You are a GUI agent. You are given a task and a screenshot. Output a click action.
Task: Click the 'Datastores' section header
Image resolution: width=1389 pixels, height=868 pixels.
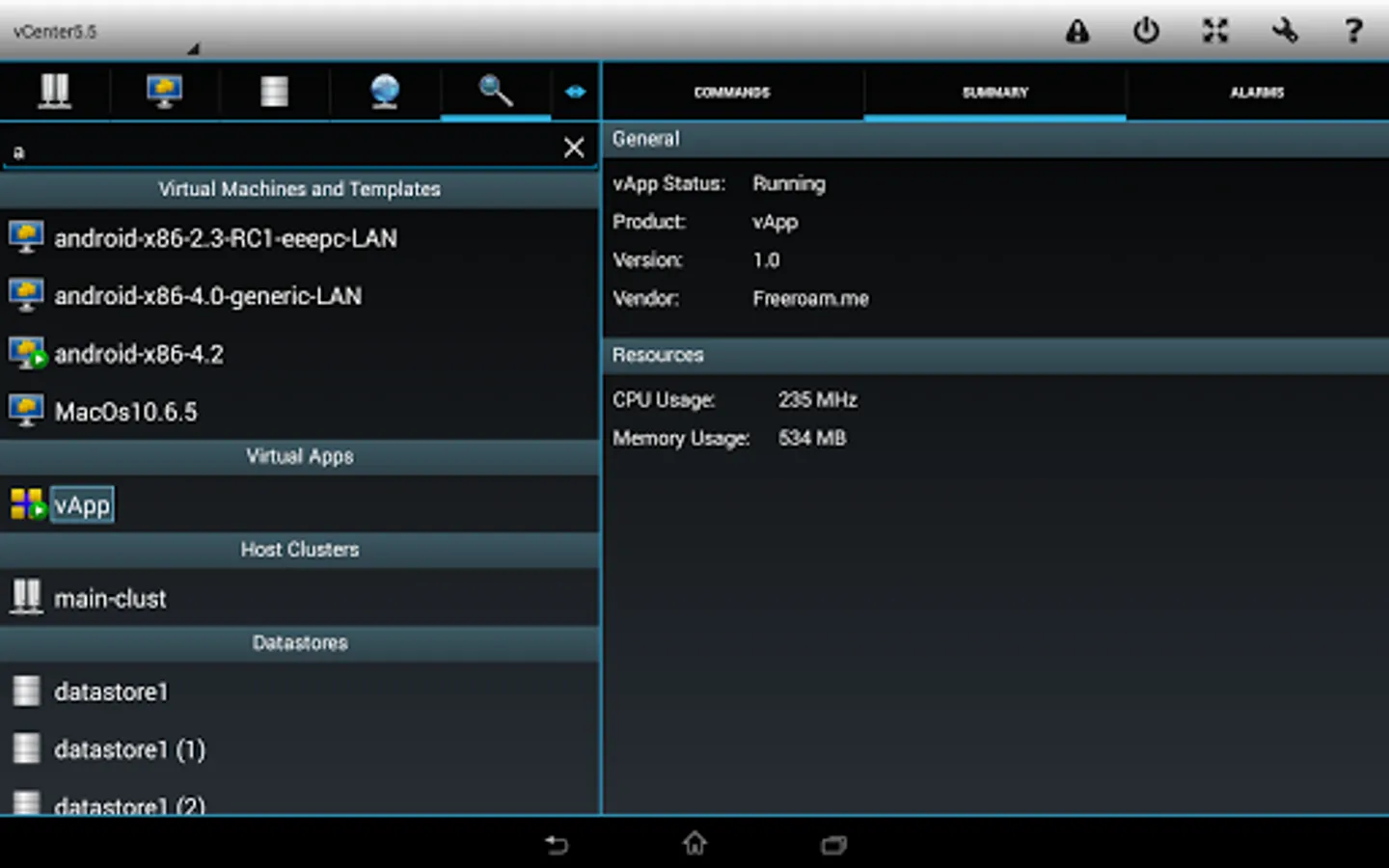pos(299,643)
